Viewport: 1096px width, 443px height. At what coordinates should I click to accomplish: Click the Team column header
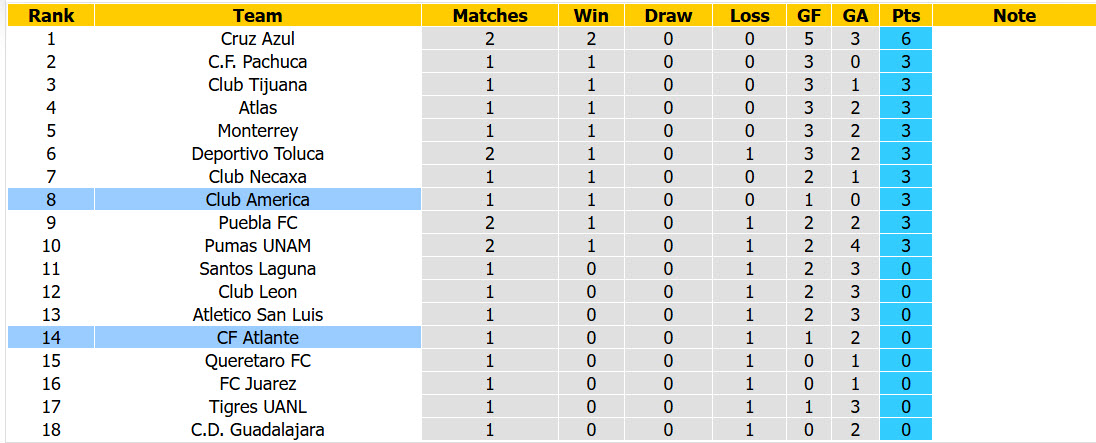[x=258, y=16]
